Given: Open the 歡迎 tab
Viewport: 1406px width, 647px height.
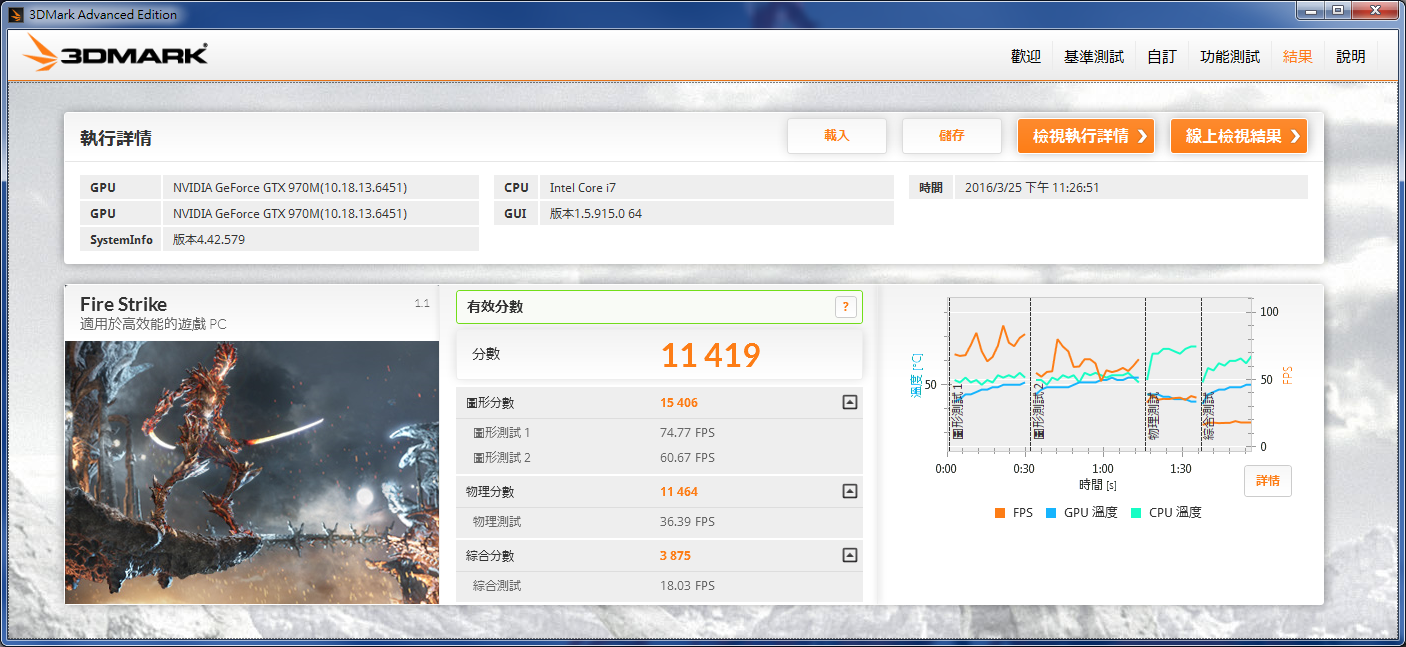Looking at the screenshot, I should tap(1026, 57).
